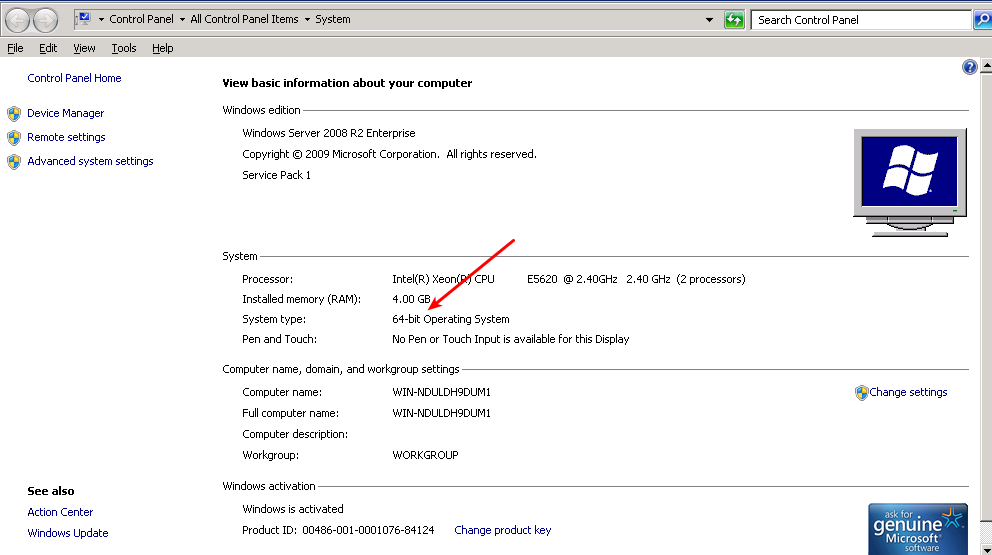Click the Windows logo monitor image

910,183
